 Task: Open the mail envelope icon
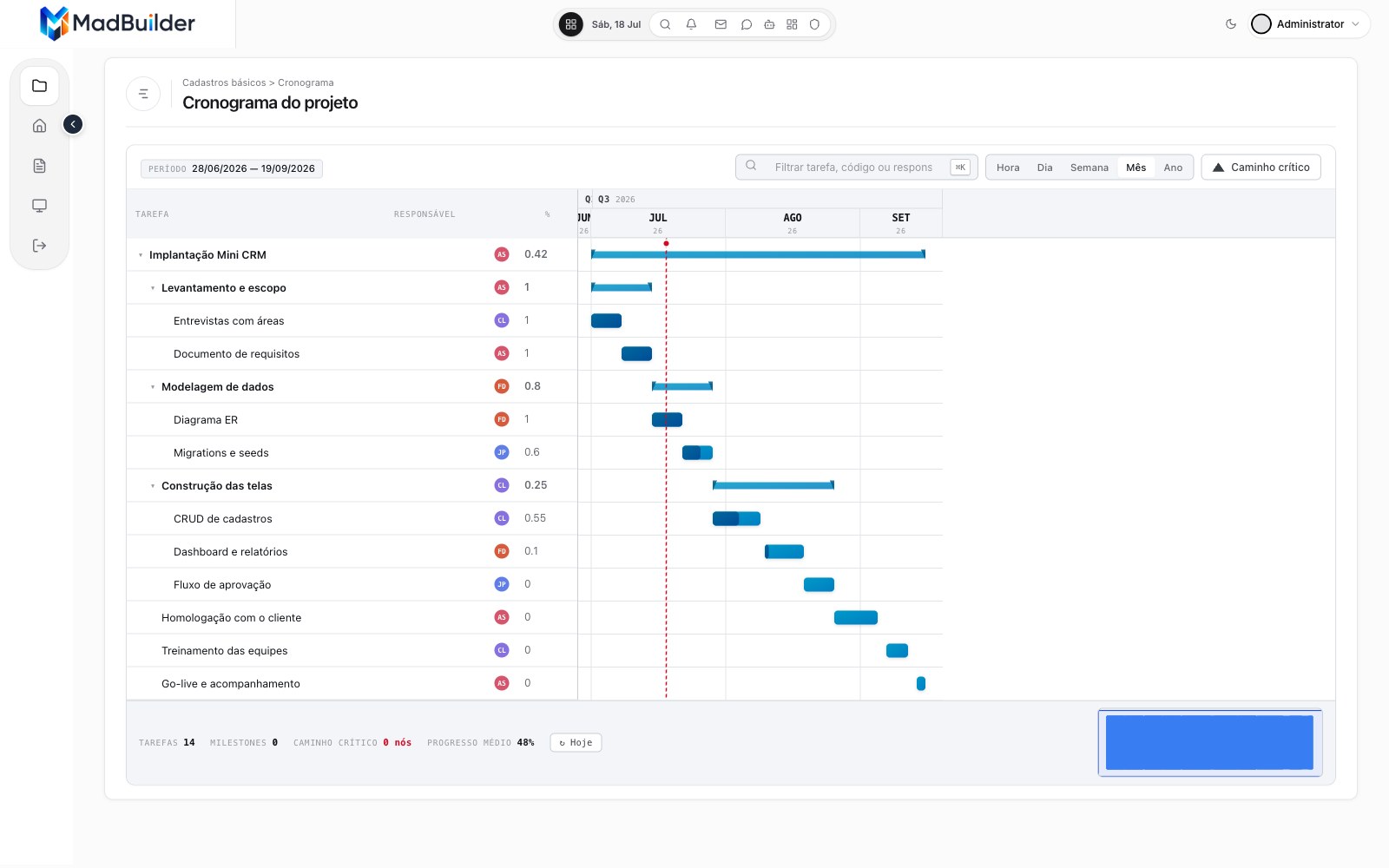tap(721, 24)
